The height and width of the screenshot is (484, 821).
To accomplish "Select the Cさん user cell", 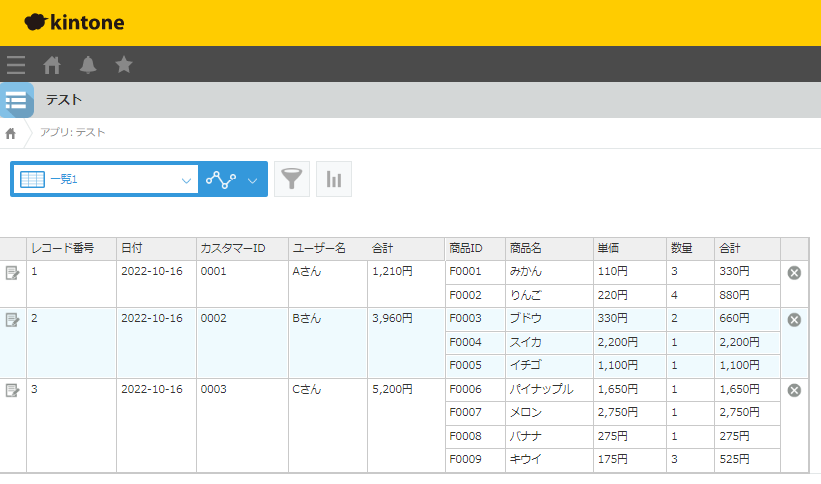I will 328,425.
